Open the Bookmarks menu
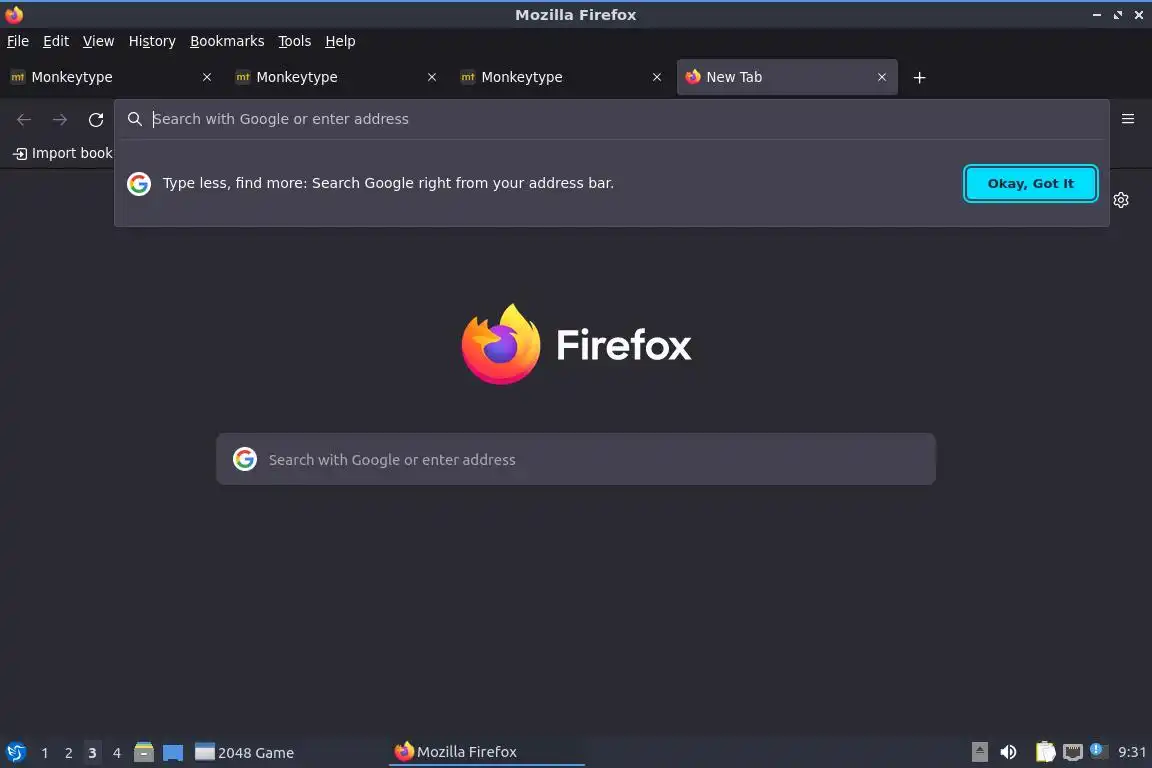The width and height of the screenshot is (1152, 768). click(x=227, y=41)
